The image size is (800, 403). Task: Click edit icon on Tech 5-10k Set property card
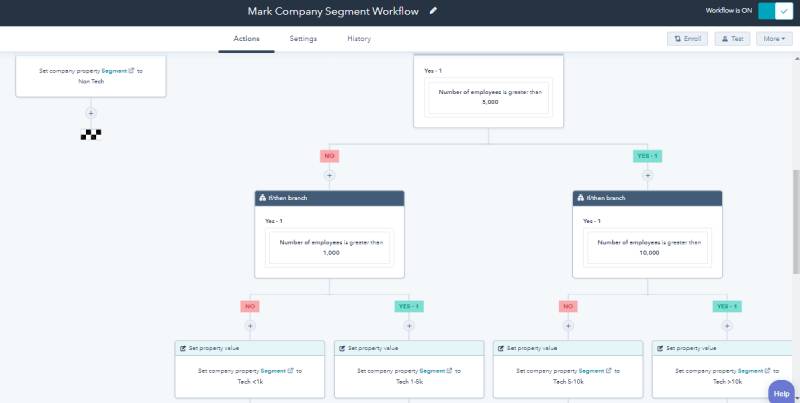pos(501,348)
